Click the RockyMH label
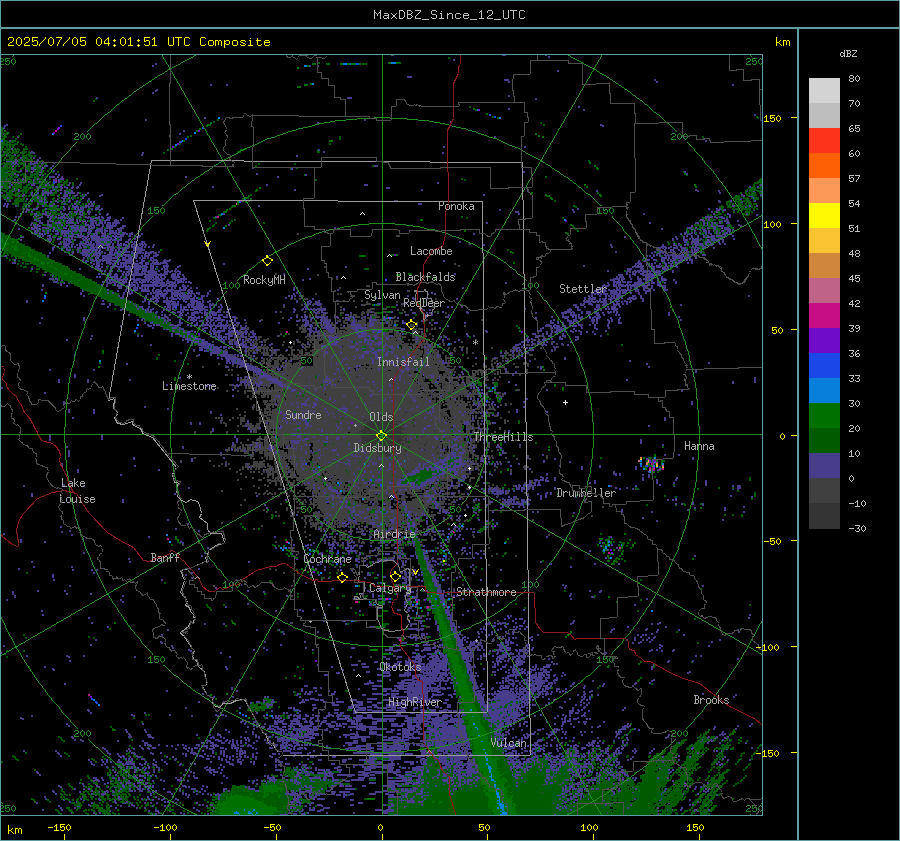 264,280
